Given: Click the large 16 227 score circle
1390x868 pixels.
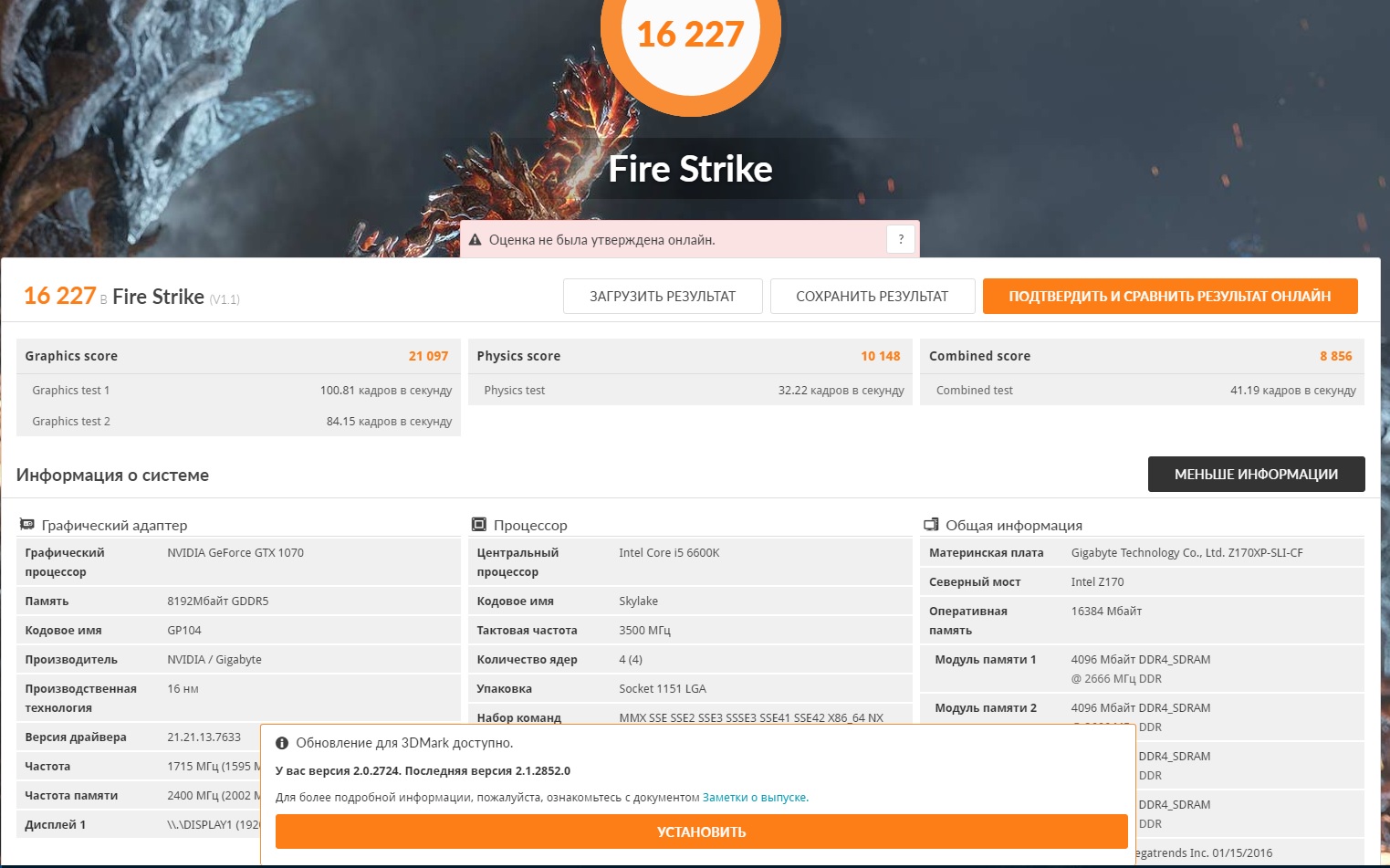Looking at the screenshot, I should click(x=691, y=35).
